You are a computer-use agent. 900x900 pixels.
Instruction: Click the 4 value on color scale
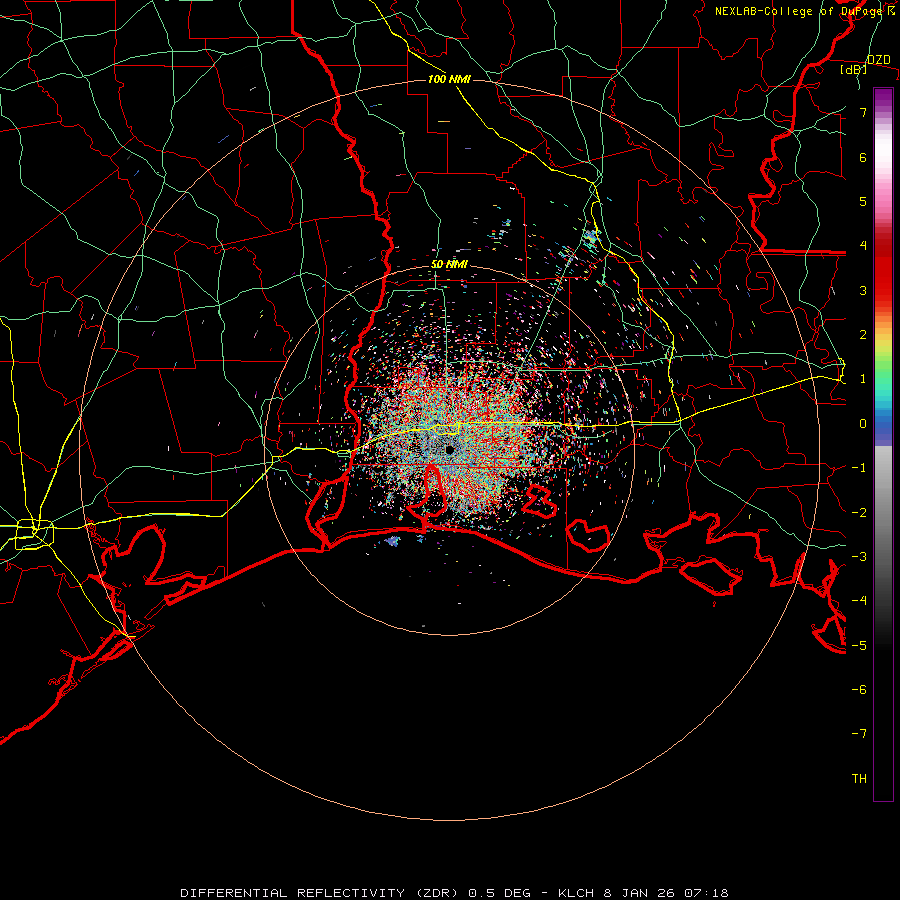(863, 246)
